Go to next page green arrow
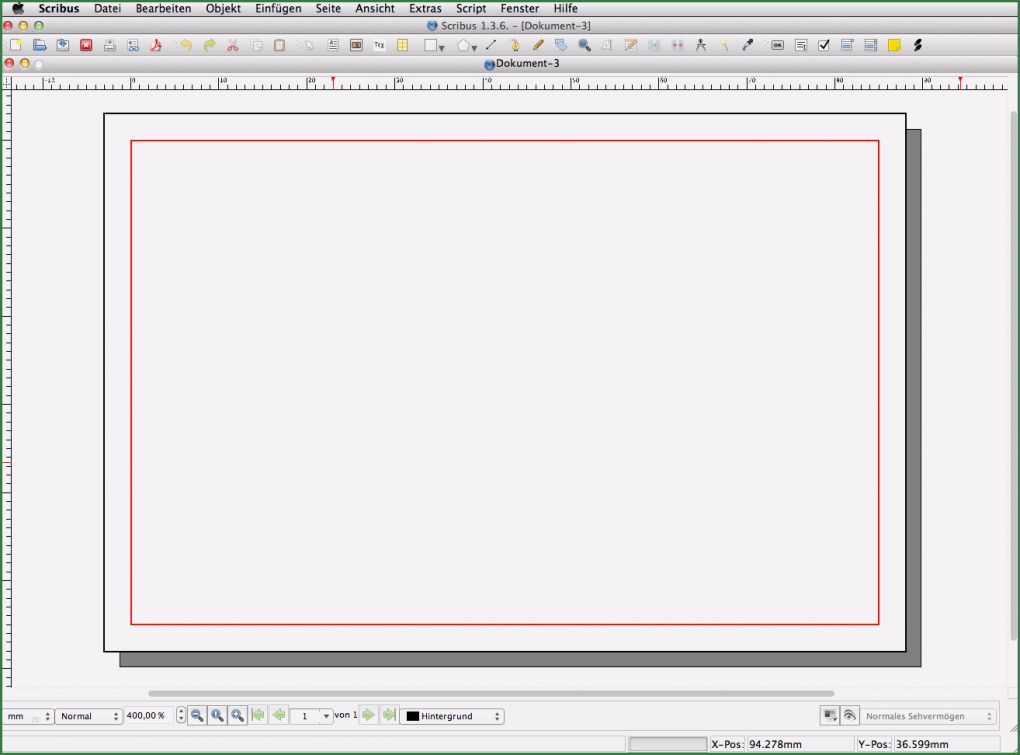Image resolution: width=1020 pixels, height=755 pixels. [368, 716]
